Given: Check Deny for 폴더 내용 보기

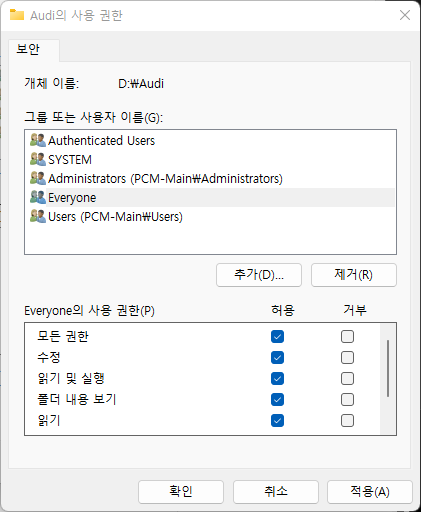Looking at the screenshot, I should point(347,400).
